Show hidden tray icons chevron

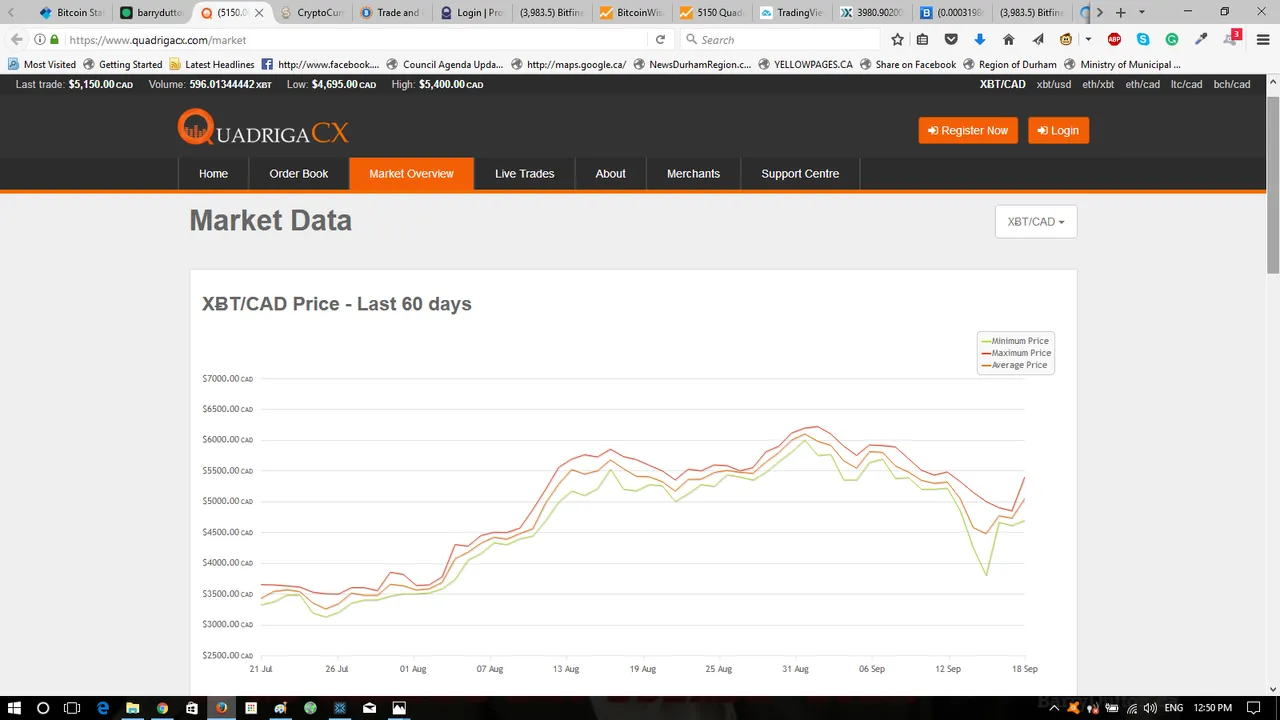1053,708
